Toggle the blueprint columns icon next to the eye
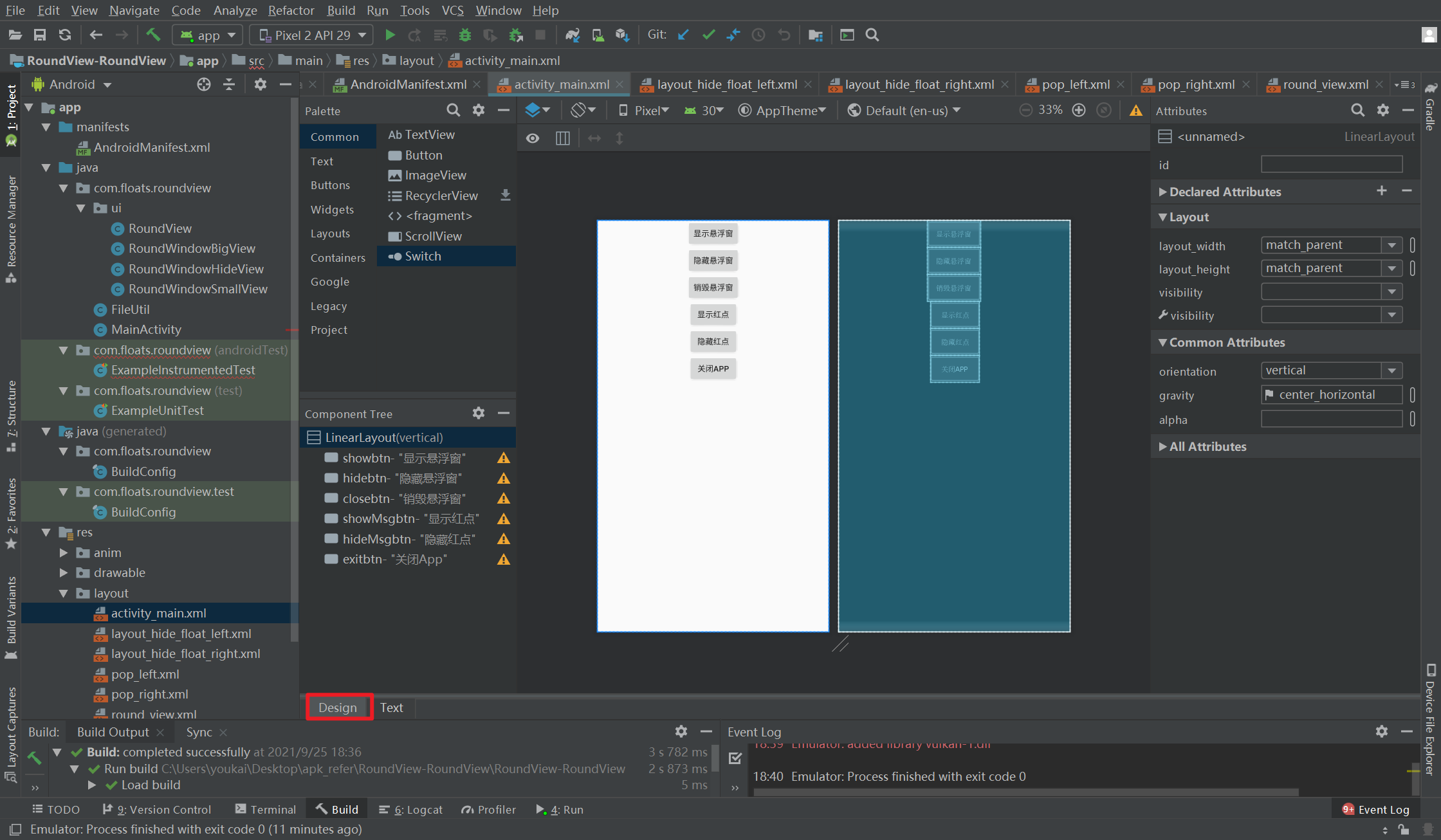Image resolution: width=1441 pixels, height=840 pixels. pyautogui.click(x=562, y=138)
